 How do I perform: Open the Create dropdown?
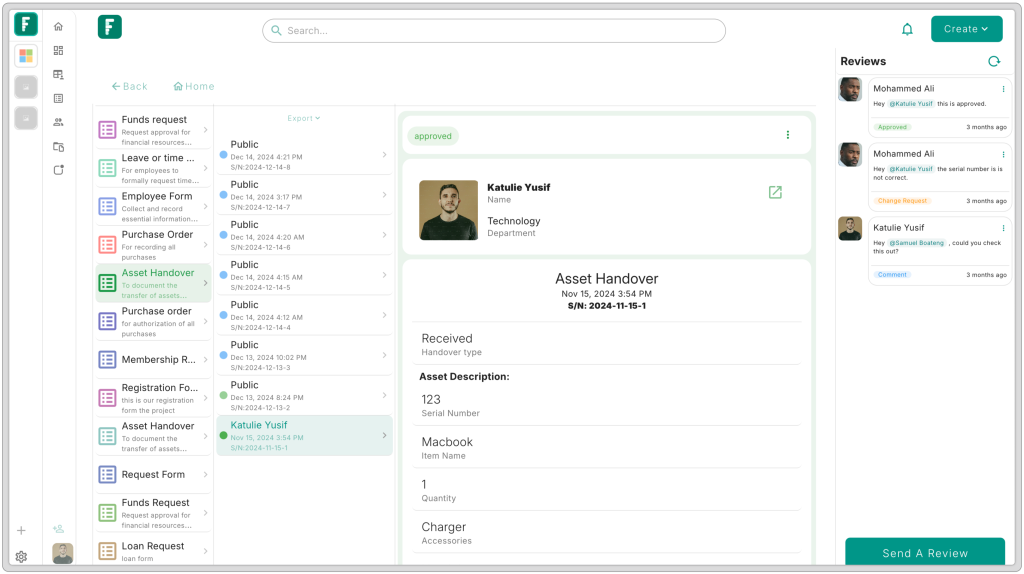(966, 29)
